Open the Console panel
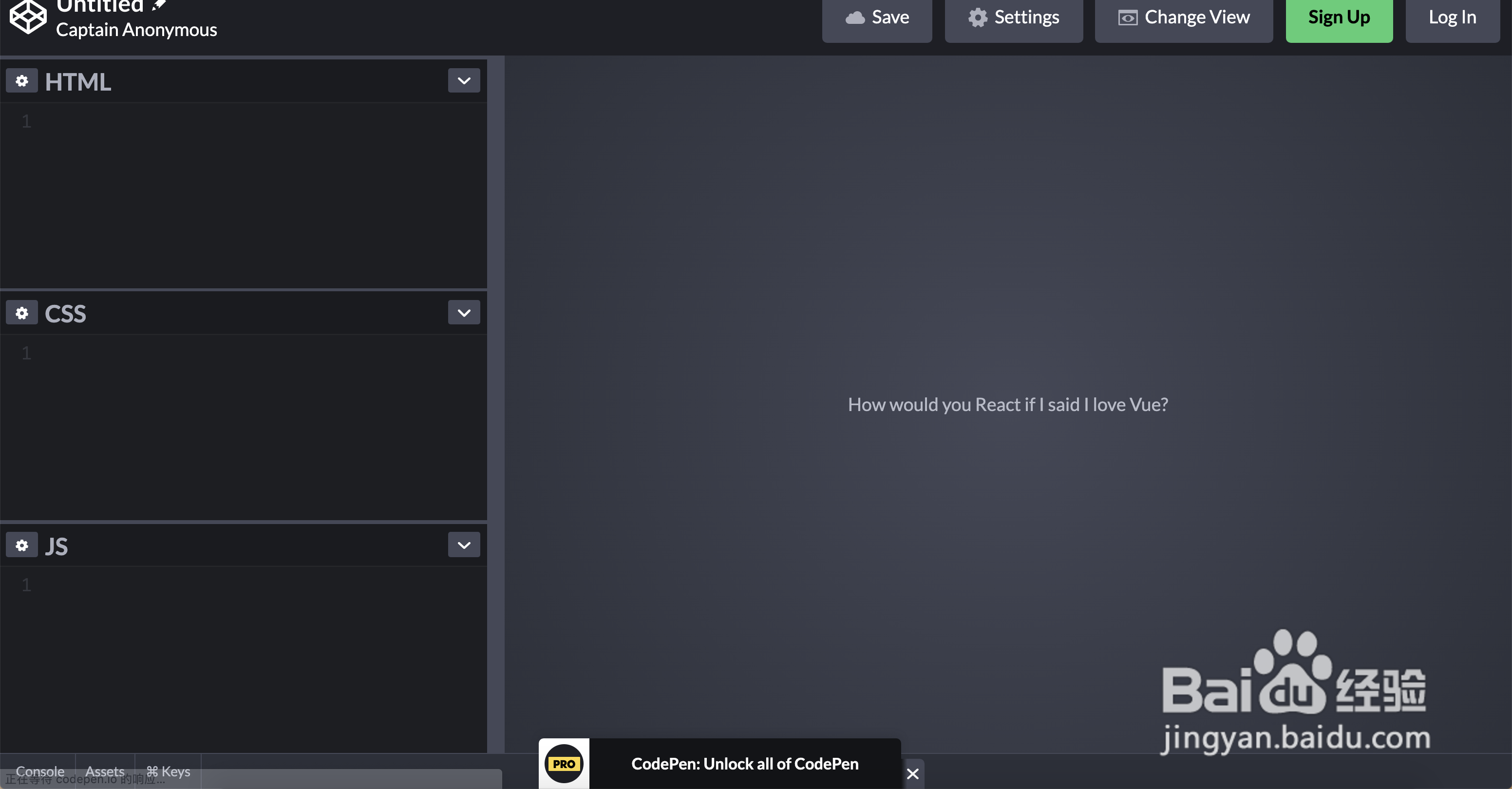 click(40, 771)
